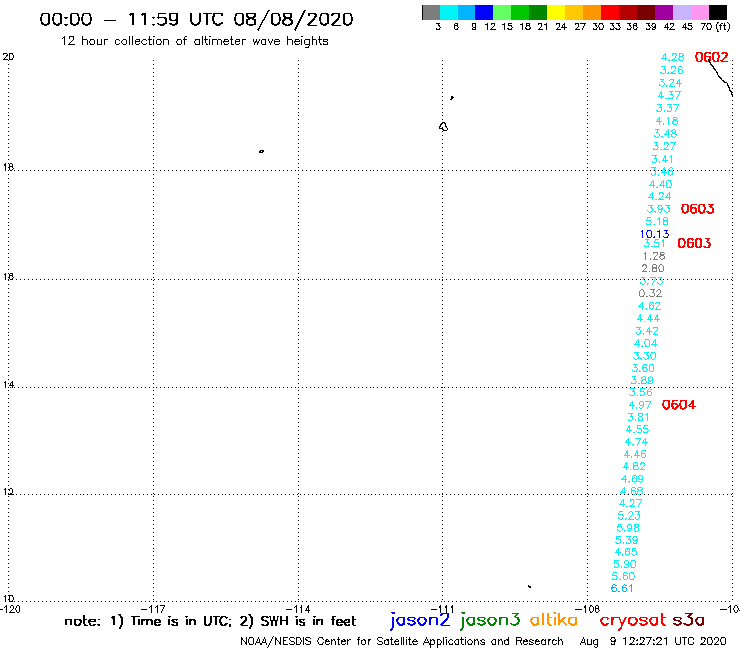Click the 3.89 wave height value
The image size is (740, 650).
[x=642, y=380]
